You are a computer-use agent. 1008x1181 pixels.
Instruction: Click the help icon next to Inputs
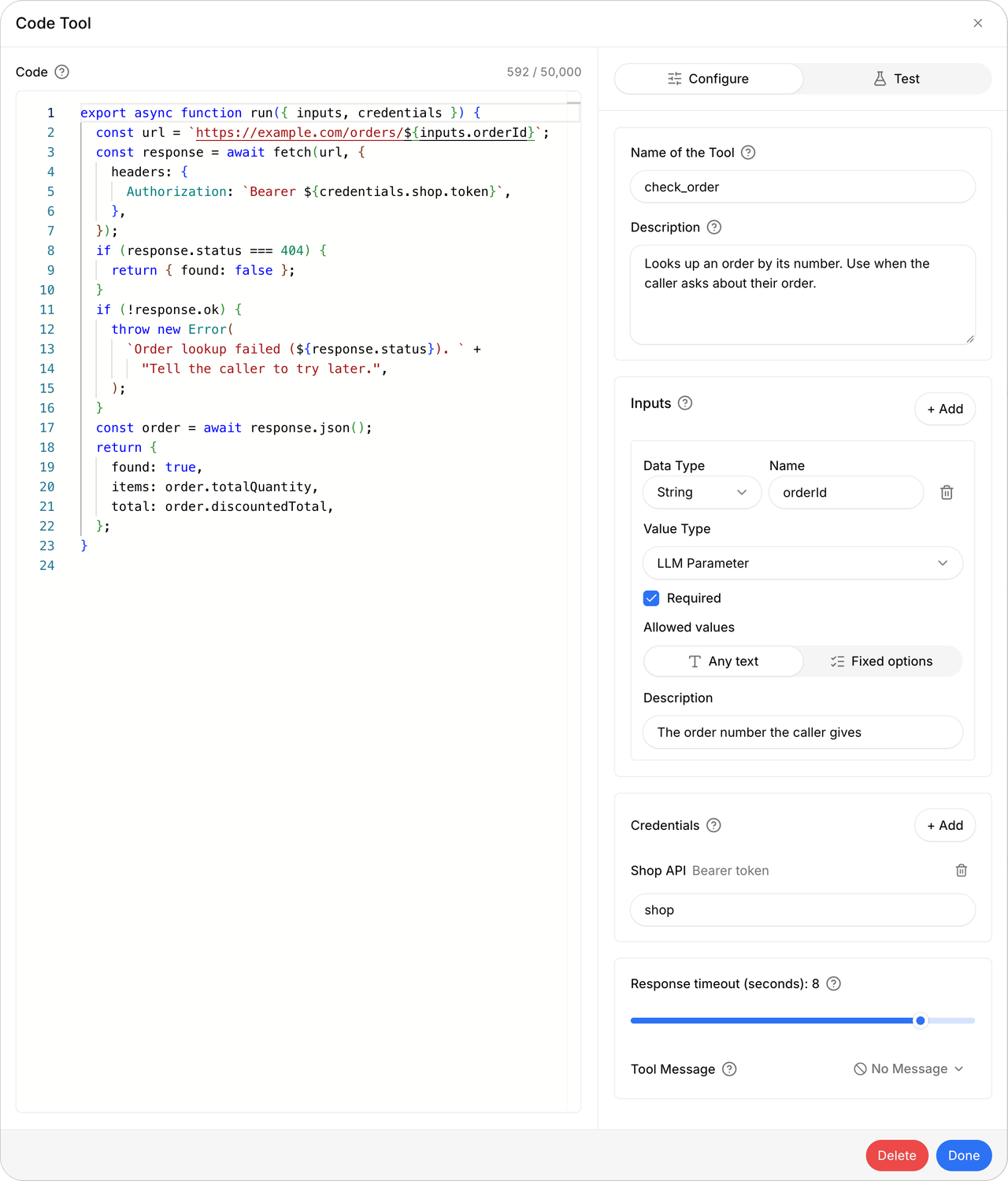coord(685,403)
